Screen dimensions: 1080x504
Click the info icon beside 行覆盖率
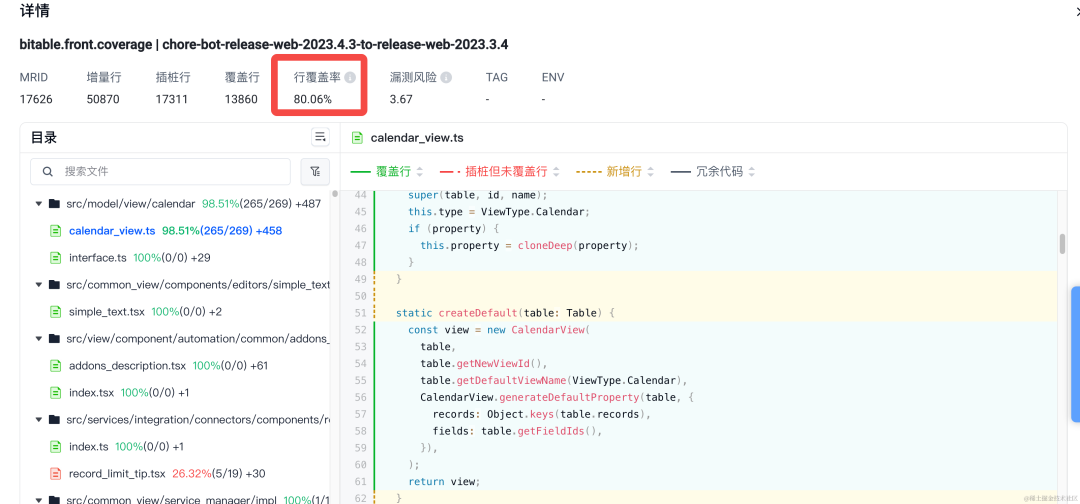click(350, 77)
